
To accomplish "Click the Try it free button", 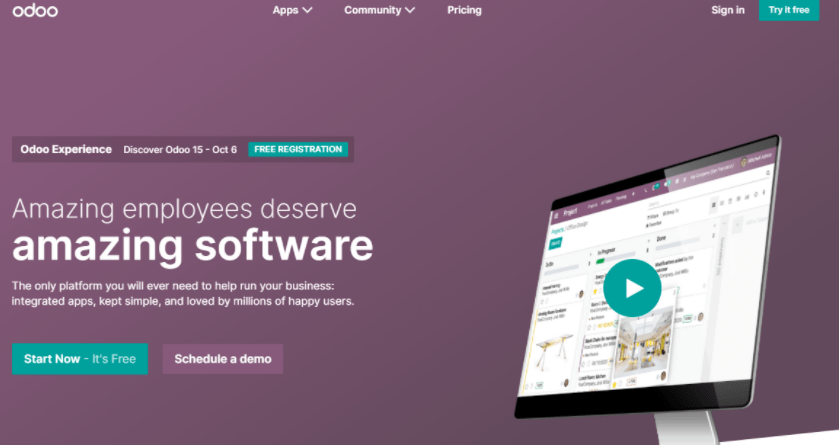I will [x=789, y=10].
